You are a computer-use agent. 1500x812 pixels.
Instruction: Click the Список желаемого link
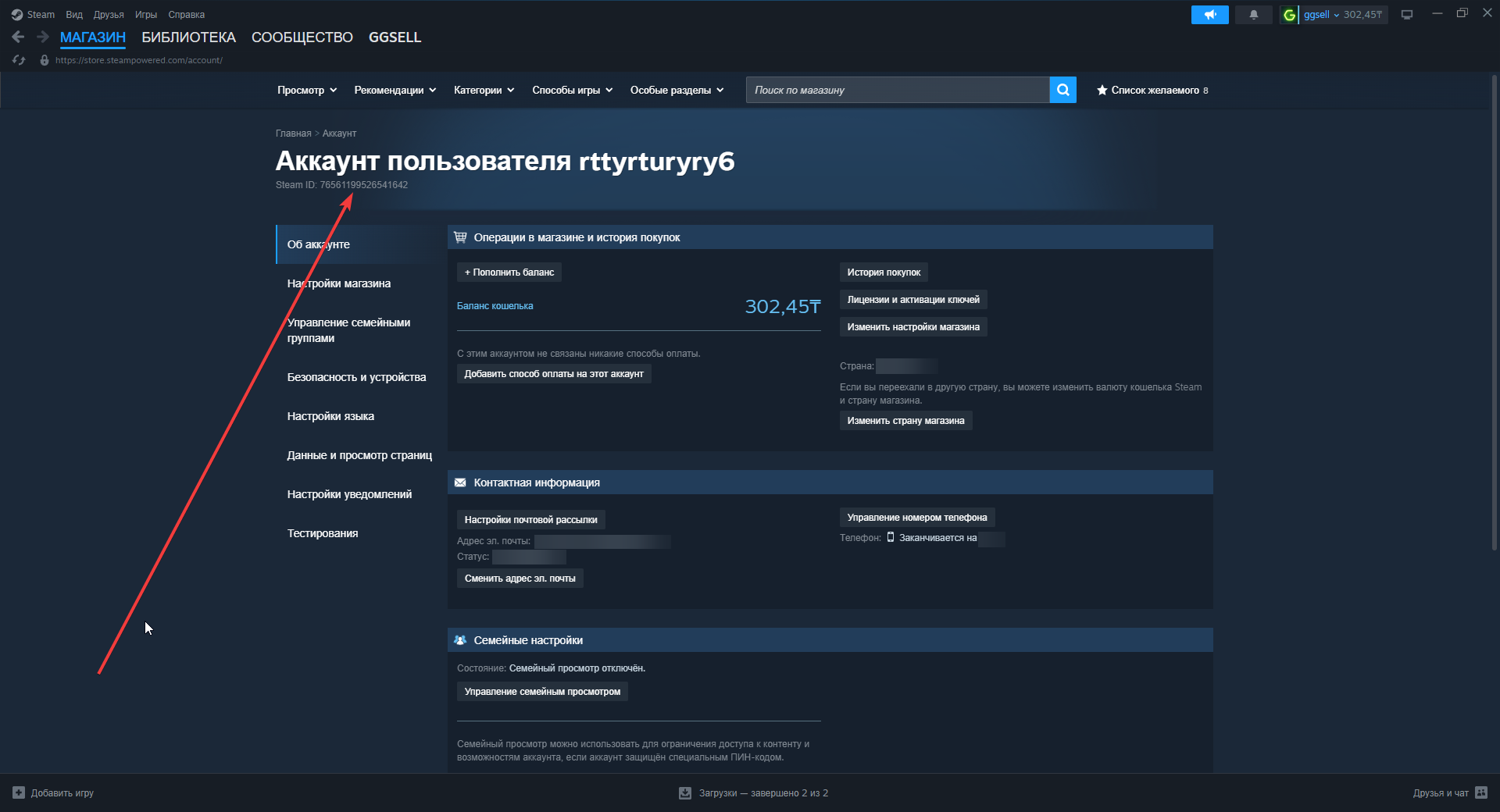1155,91
